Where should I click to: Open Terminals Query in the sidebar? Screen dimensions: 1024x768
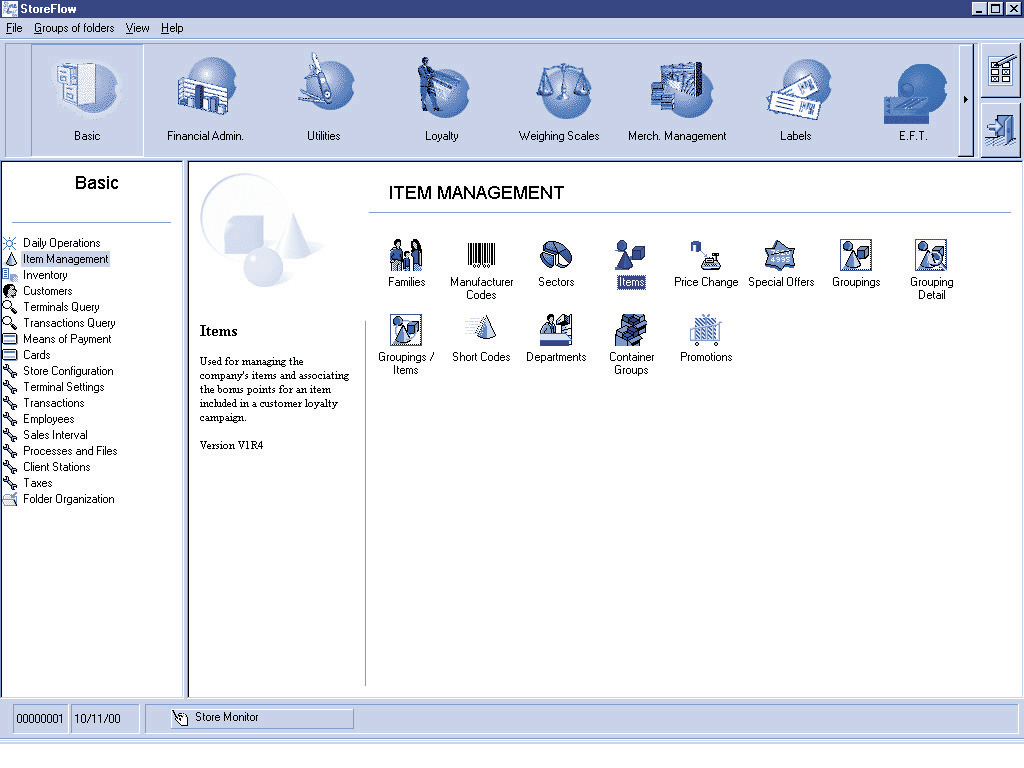point(61,307)
